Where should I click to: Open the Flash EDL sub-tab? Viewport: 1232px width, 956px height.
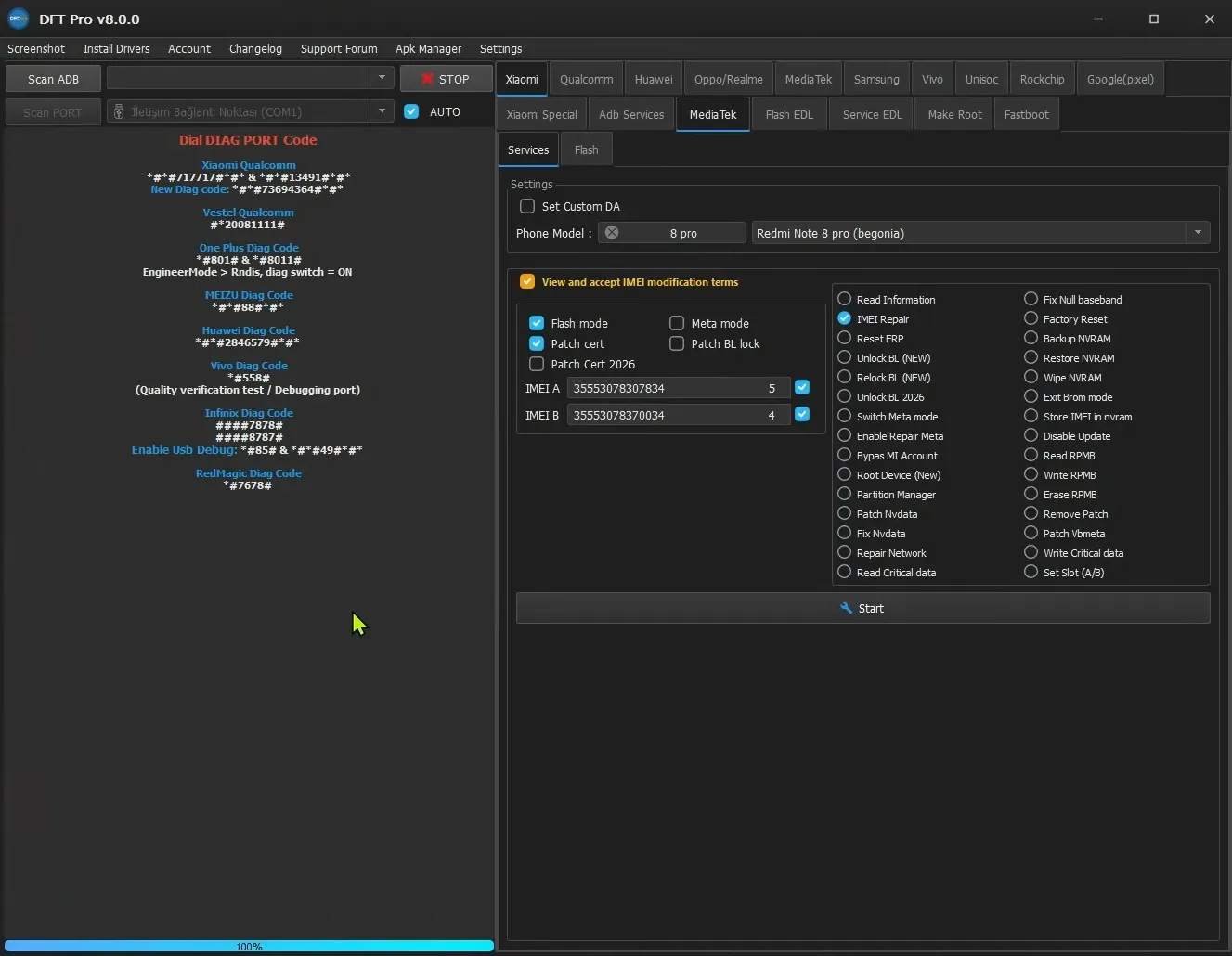[789, 114]
